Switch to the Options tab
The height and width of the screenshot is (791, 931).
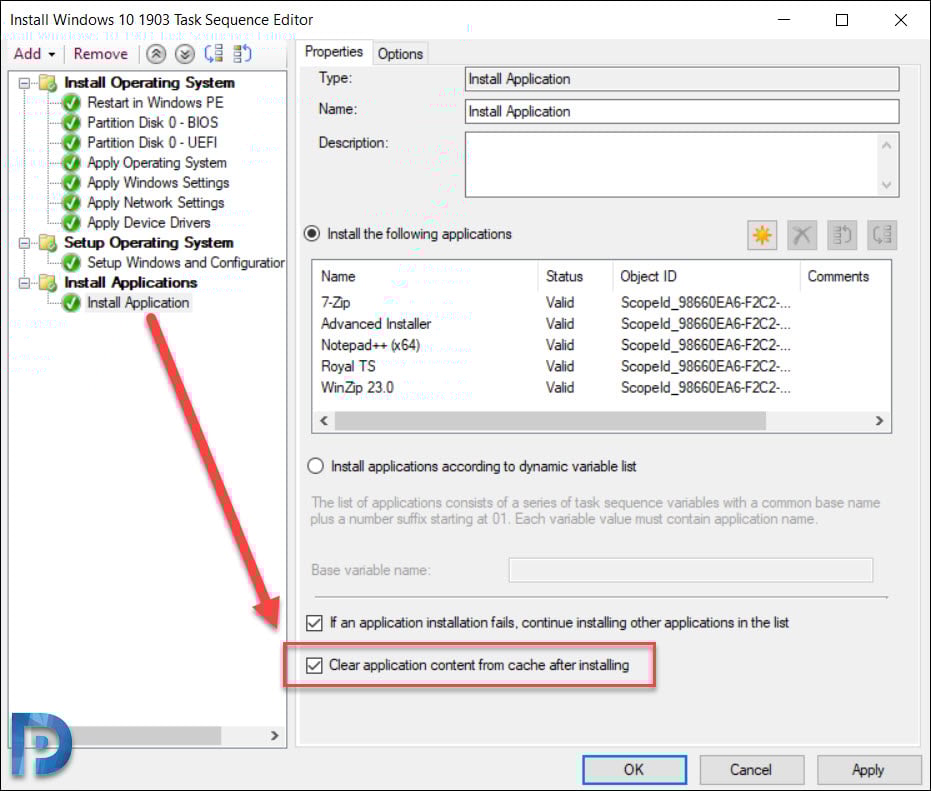tap(400, 54)
